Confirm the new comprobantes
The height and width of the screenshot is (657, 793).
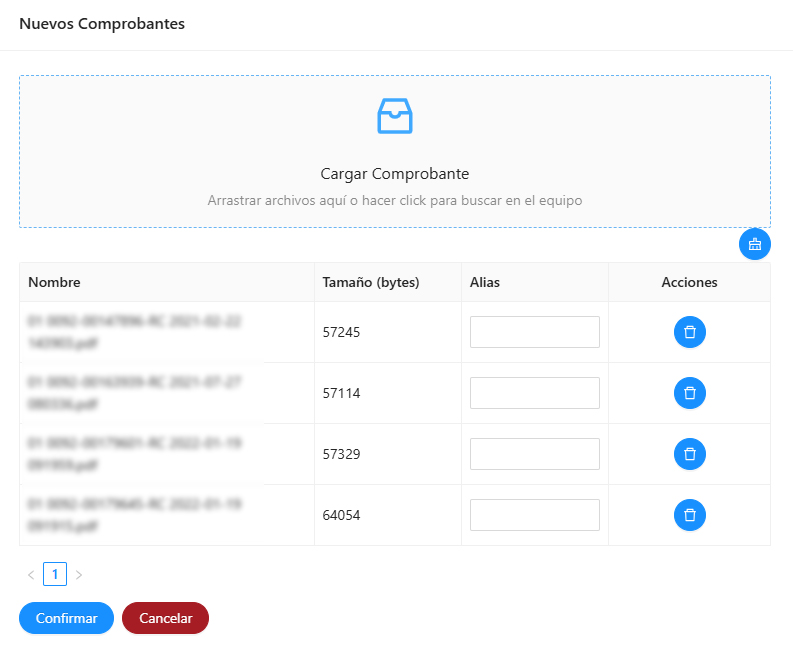66,618
